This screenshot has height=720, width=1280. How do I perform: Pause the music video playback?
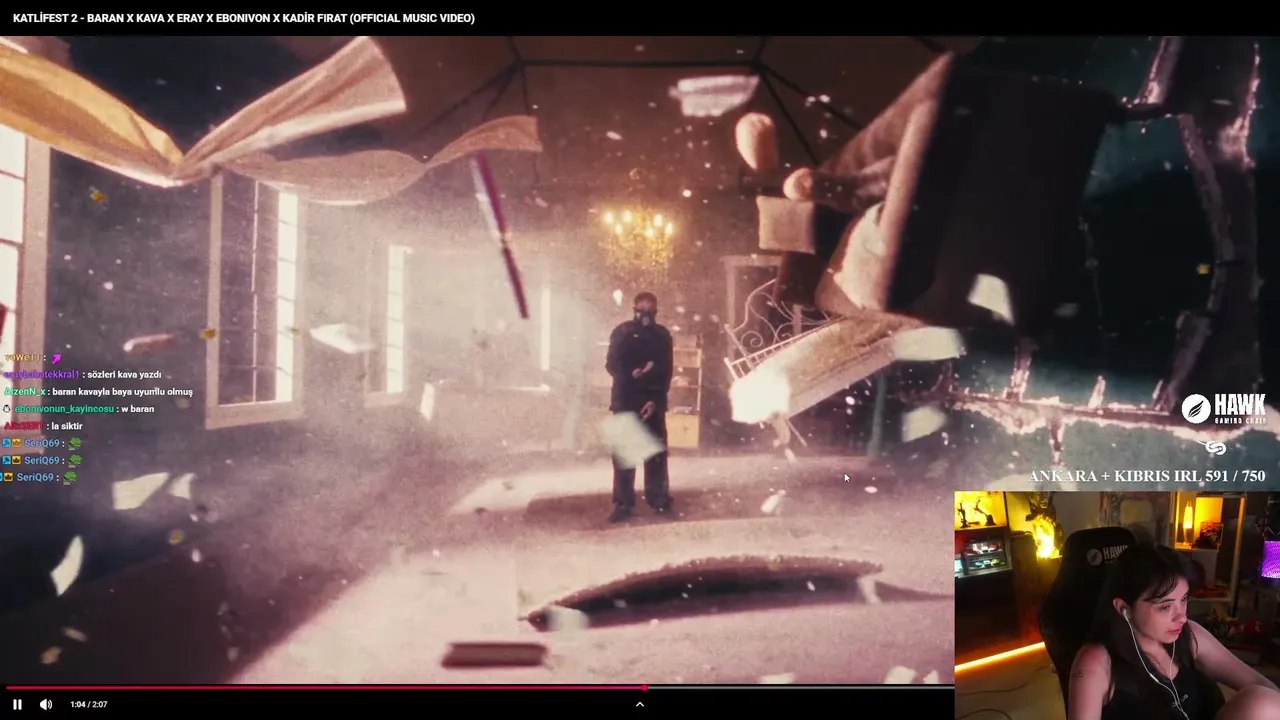coord(17,704)
